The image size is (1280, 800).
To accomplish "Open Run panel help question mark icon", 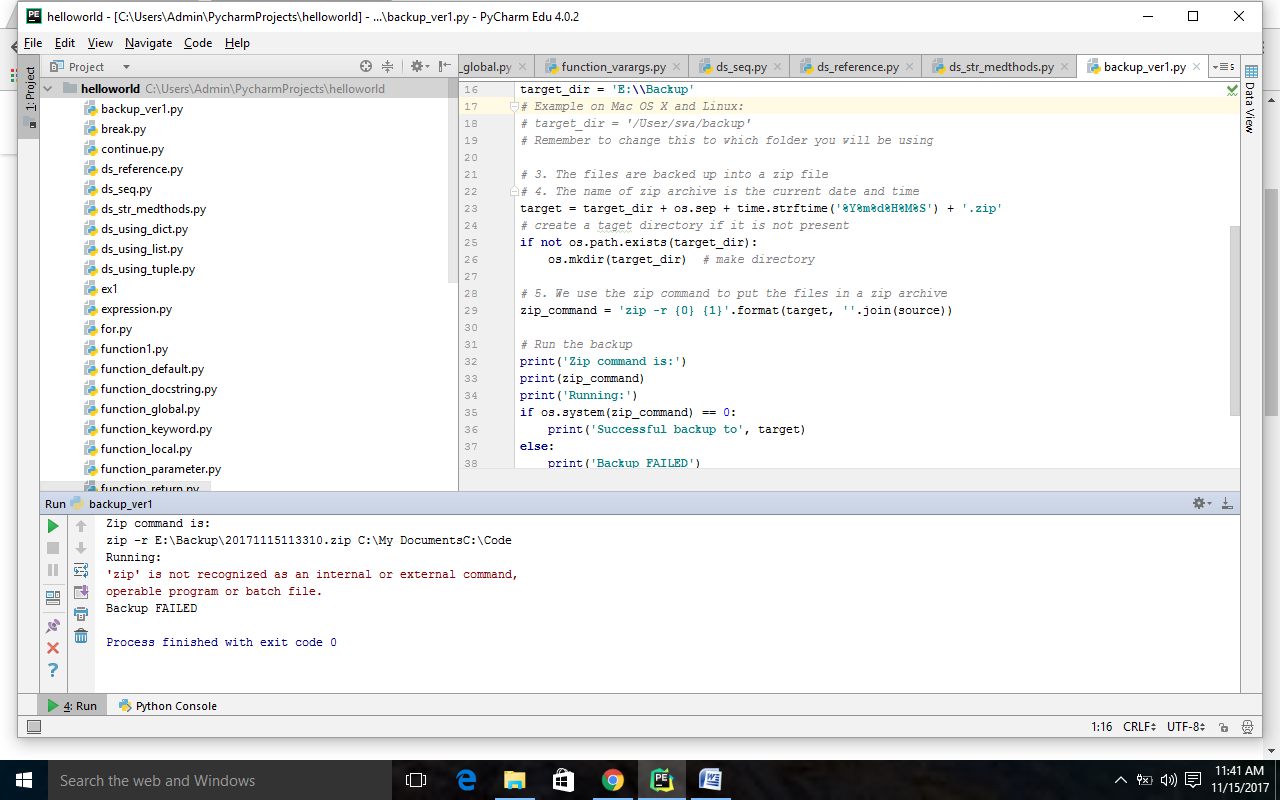I will pyautogui.click(x=53, y=670).
